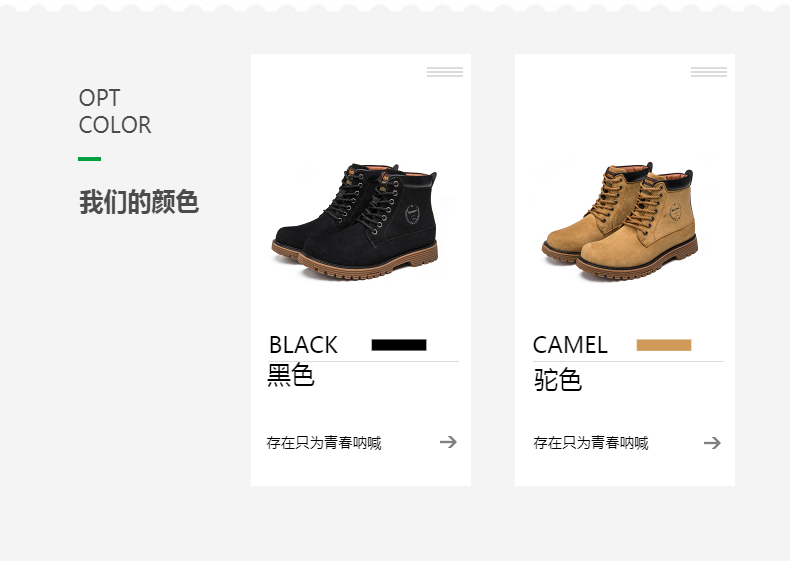
Task: Click the 我们的颜色 title text
Action: 139,202
